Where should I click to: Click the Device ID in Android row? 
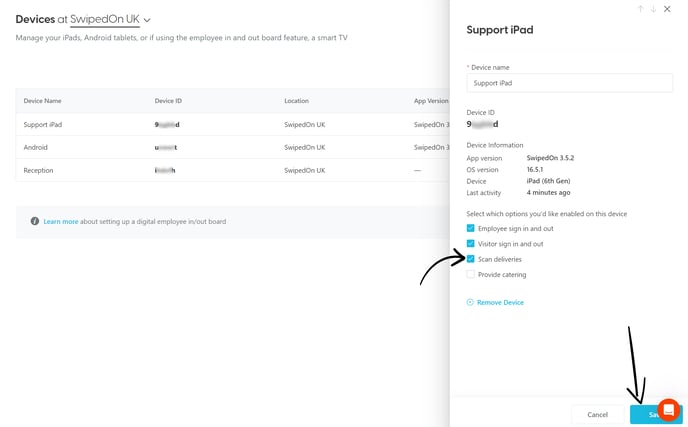165,147
